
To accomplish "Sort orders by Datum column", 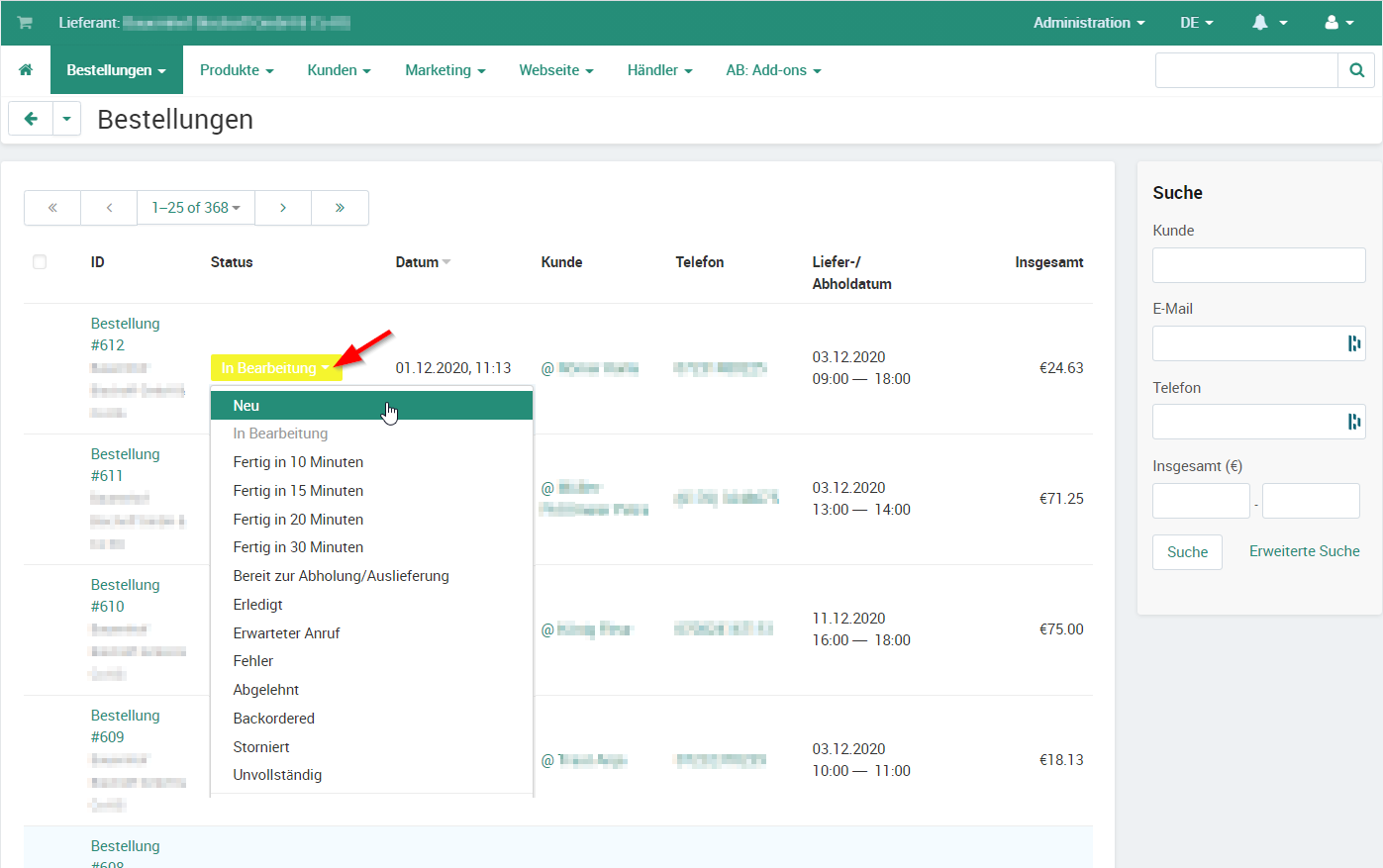I will pyautogui.click(x=423, y=262).
